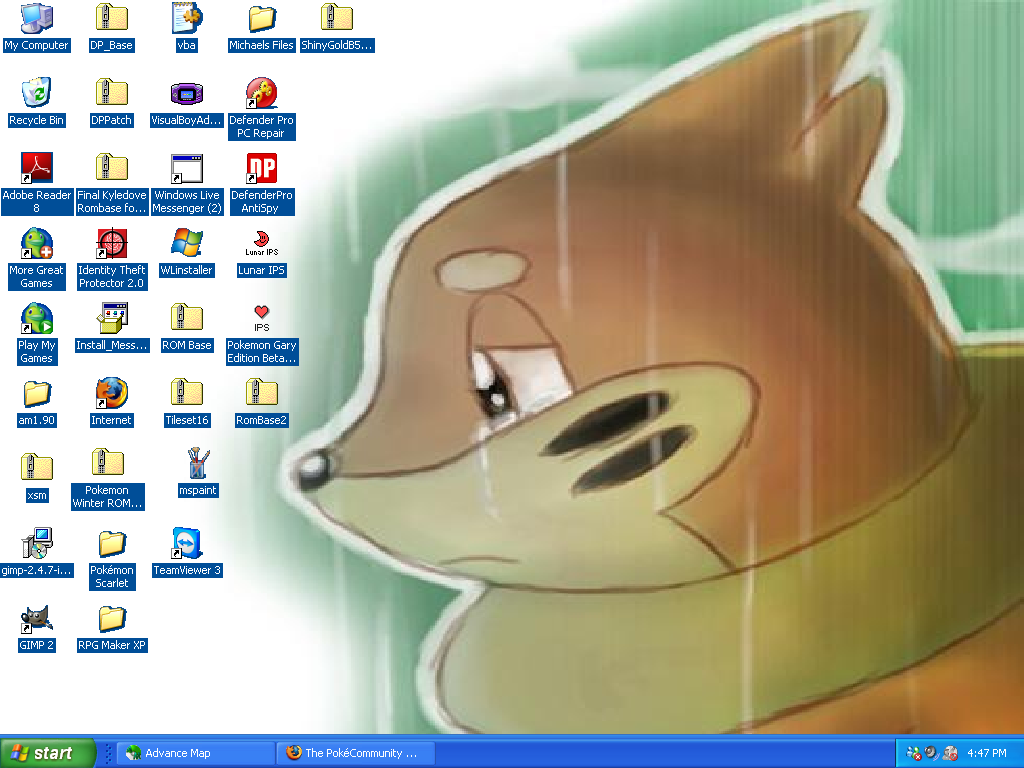Viewport: 1024px width, 768px height.
Task: Click the middle system tray icon
Action: coord(932,753)
